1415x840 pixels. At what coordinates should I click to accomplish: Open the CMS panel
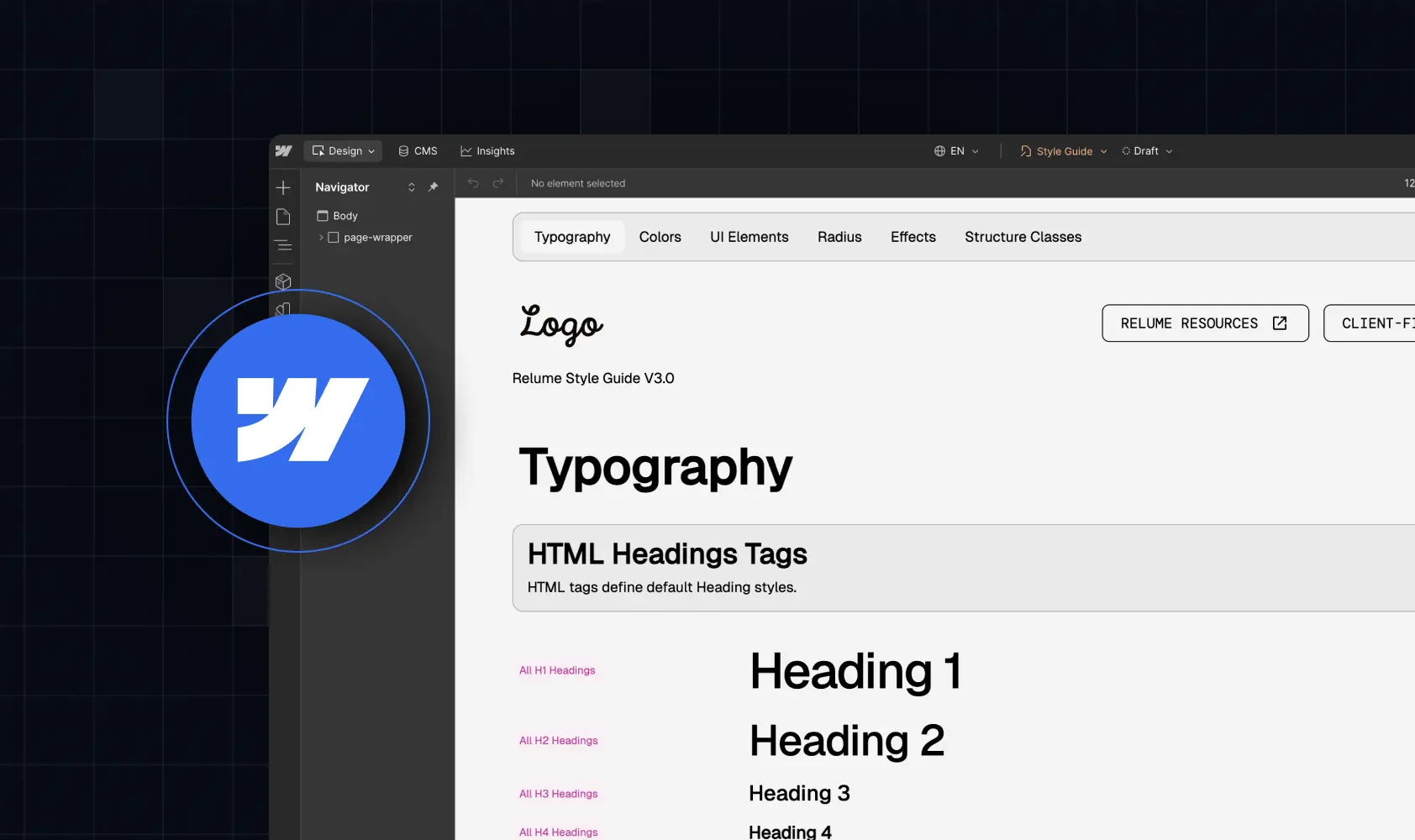418,151
